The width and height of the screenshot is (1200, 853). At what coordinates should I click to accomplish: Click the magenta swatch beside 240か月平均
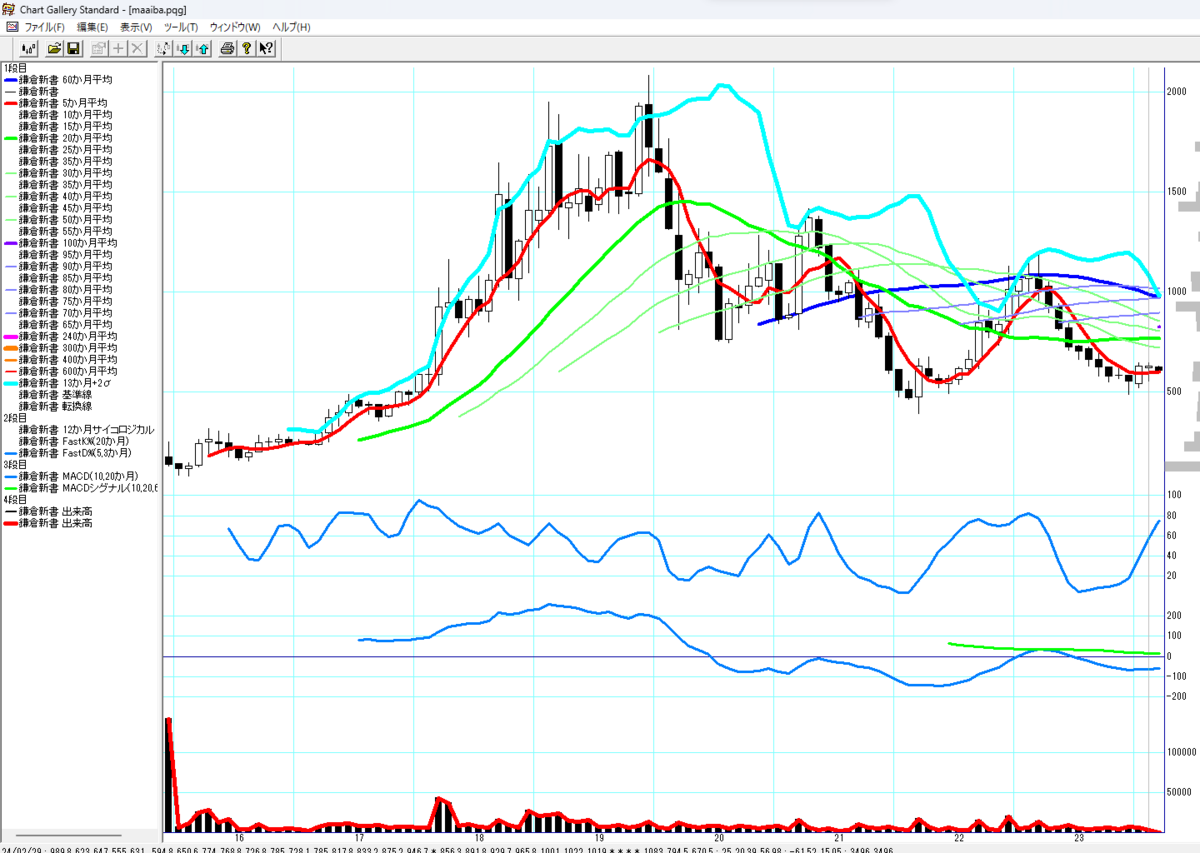coord(10,336)
